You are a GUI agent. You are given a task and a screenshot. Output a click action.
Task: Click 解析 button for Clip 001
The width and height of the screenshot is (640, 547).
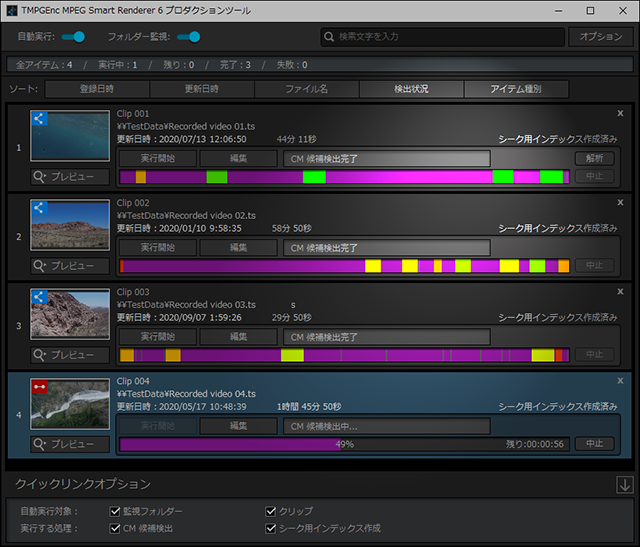tap(594, 158)
